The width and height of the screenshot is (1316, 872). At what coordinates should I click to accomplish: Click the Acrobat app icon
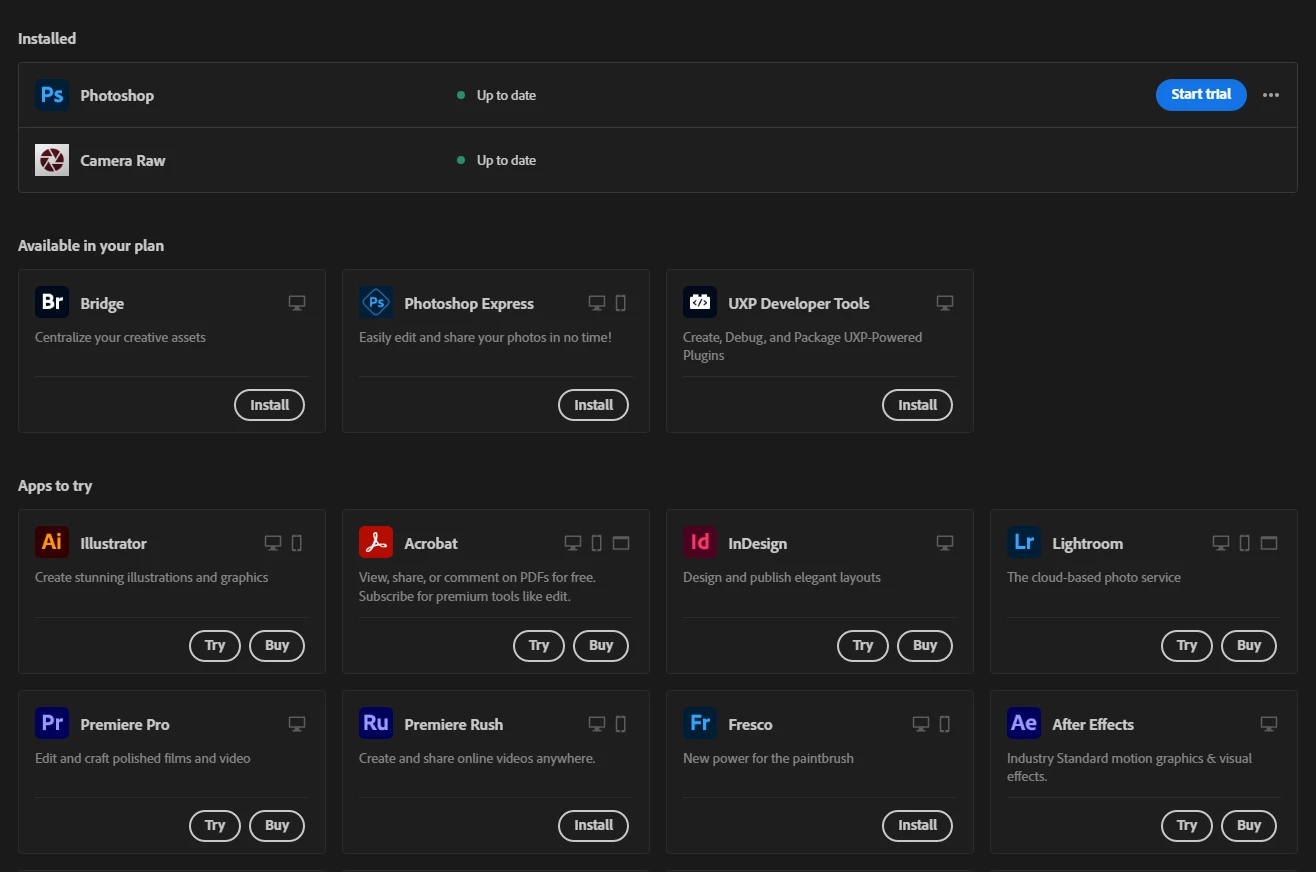(x=376, y=542)
